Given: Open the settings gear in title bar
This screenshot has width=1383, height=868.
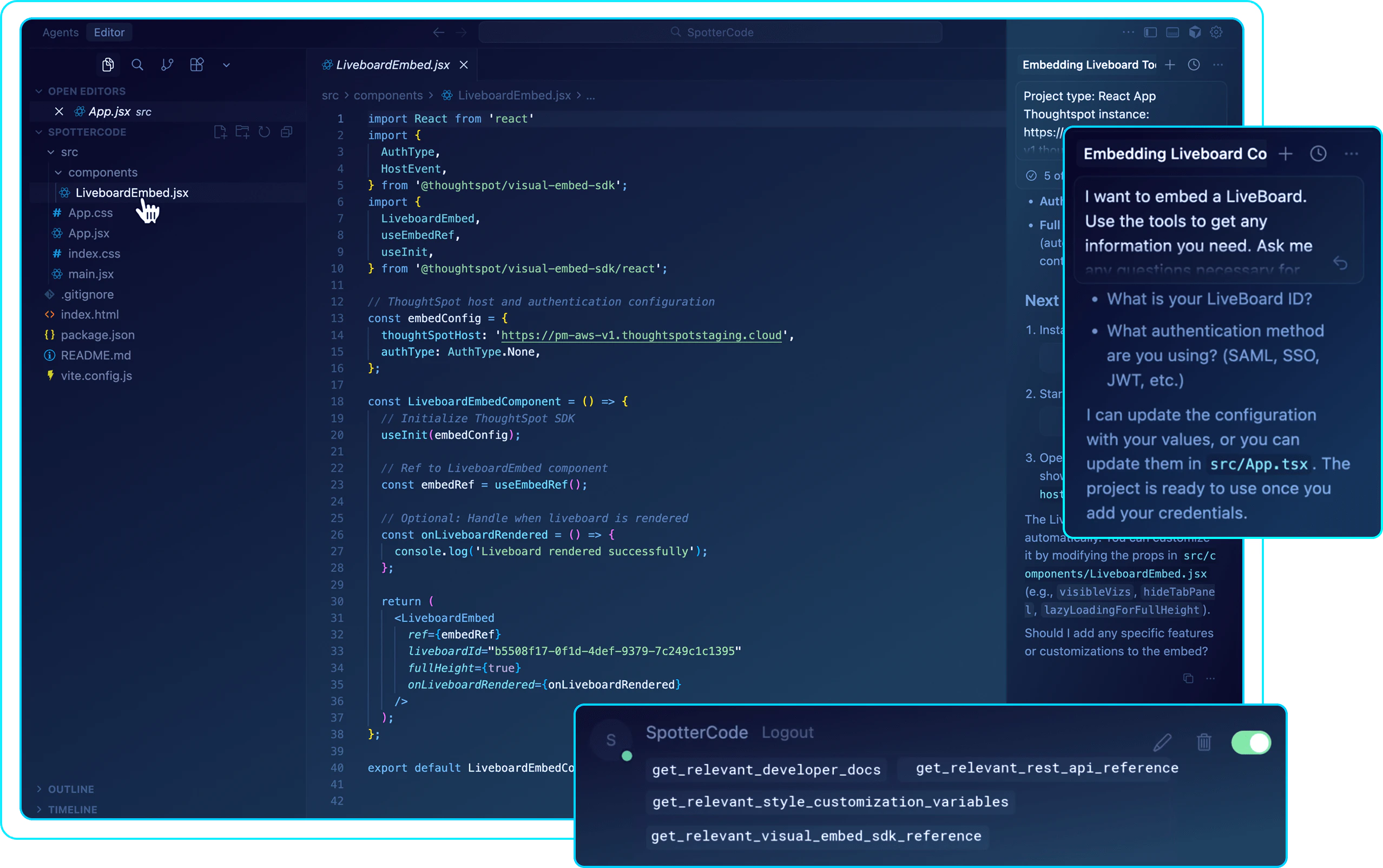Looking at the screenshot, I should pos(1216,32).
